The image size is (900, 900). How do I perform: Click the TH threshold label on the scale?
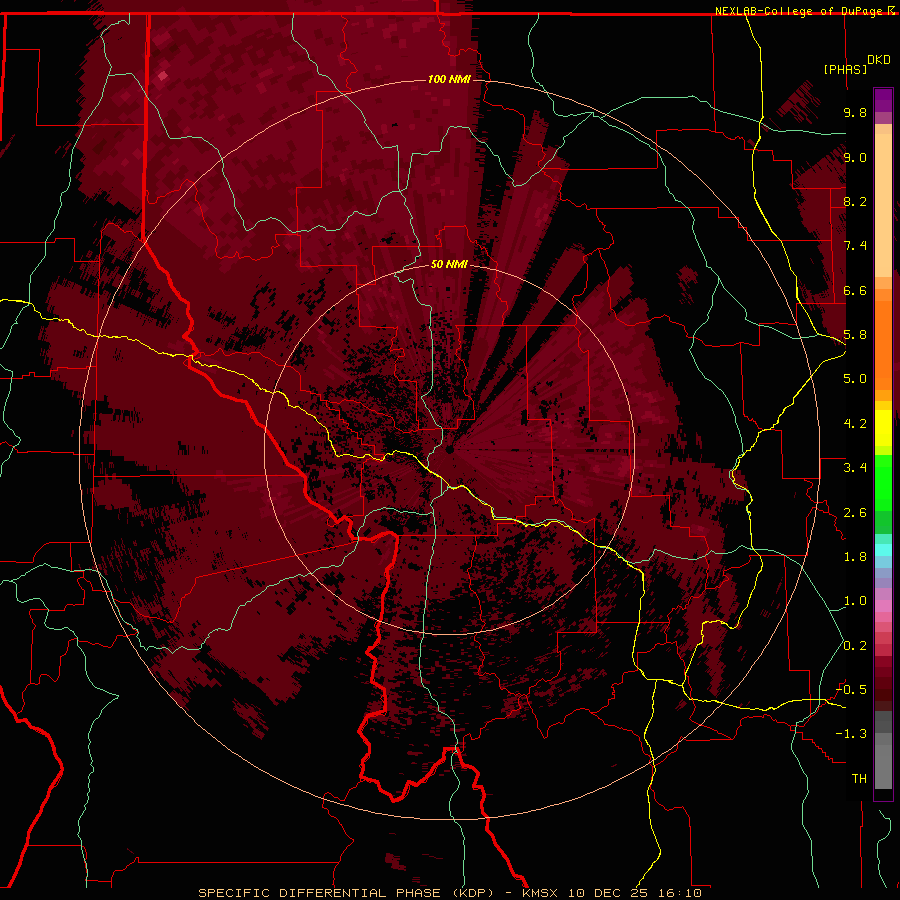[859, 779]
